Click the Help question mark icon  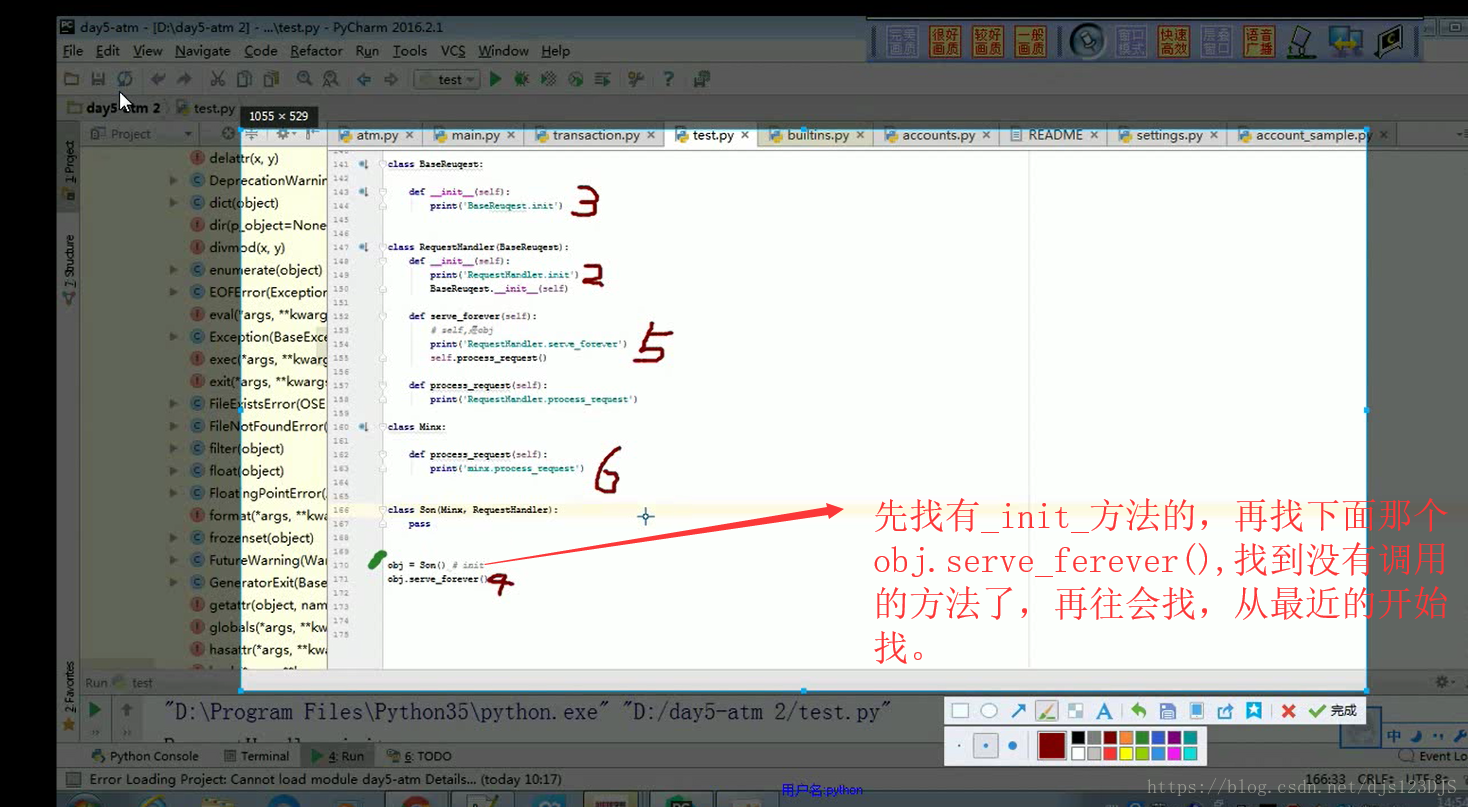pyautogui.click(x=668, y=79)
